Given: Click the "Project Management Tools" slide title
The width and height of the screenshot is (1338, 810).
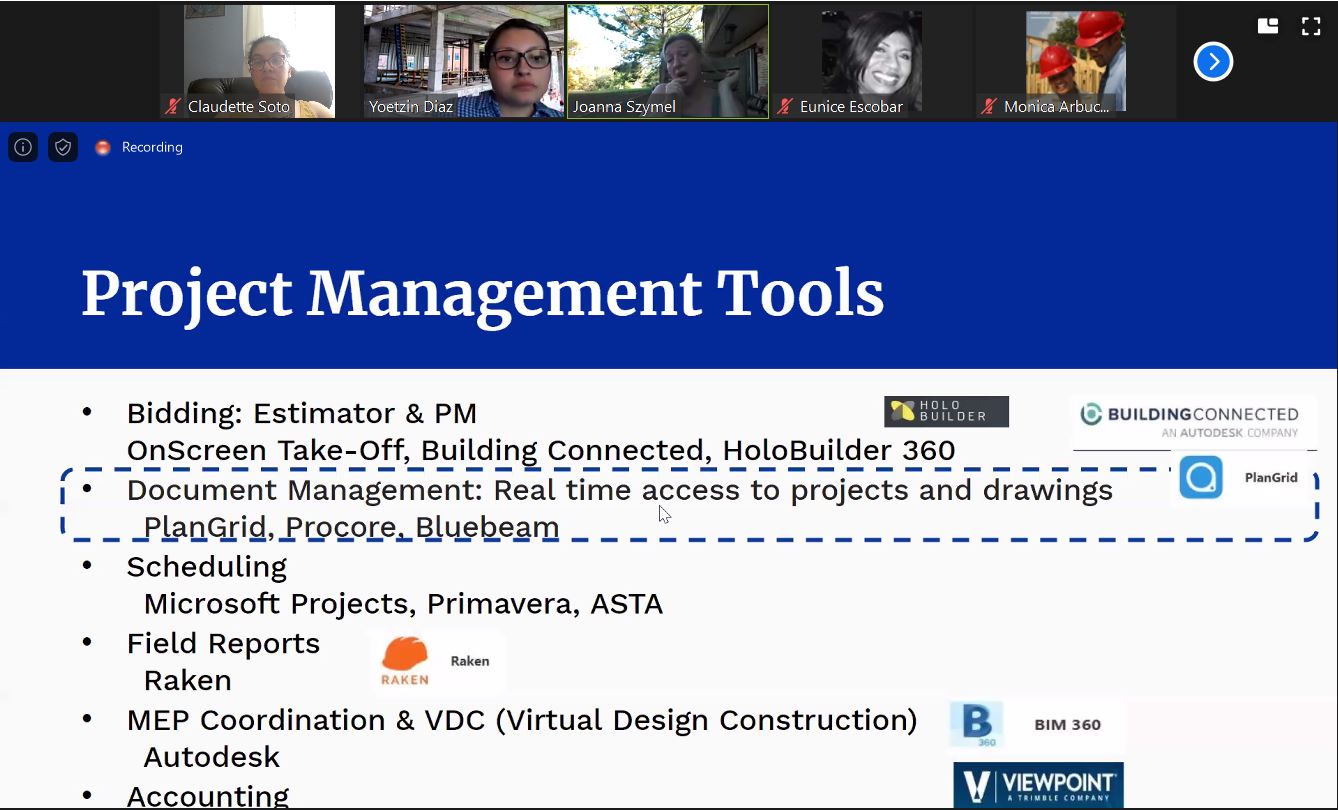Looking at the screenshot, I should pos(483,293).
